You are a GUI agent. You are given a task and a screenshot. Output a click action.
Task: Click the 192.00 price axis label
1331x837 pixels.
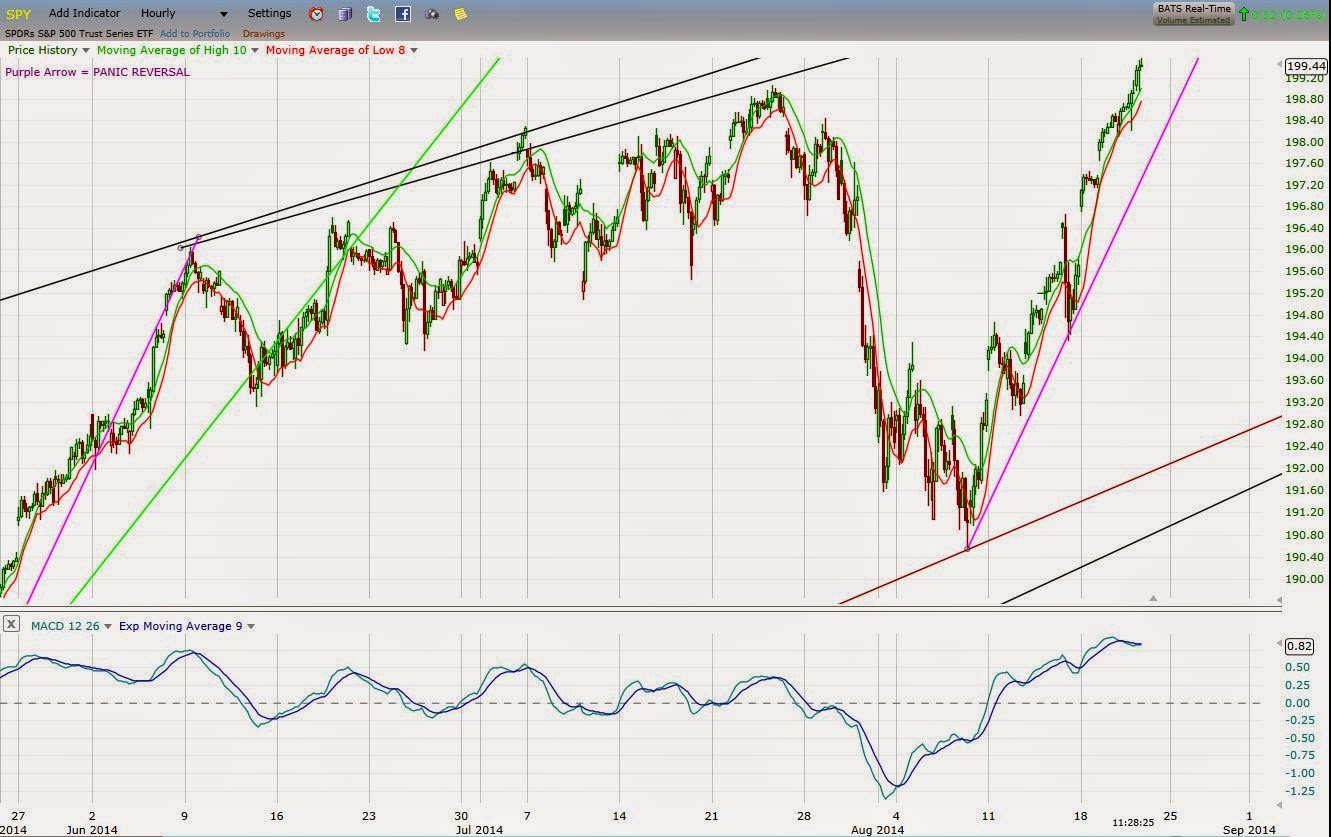(x=1305, y=468)
